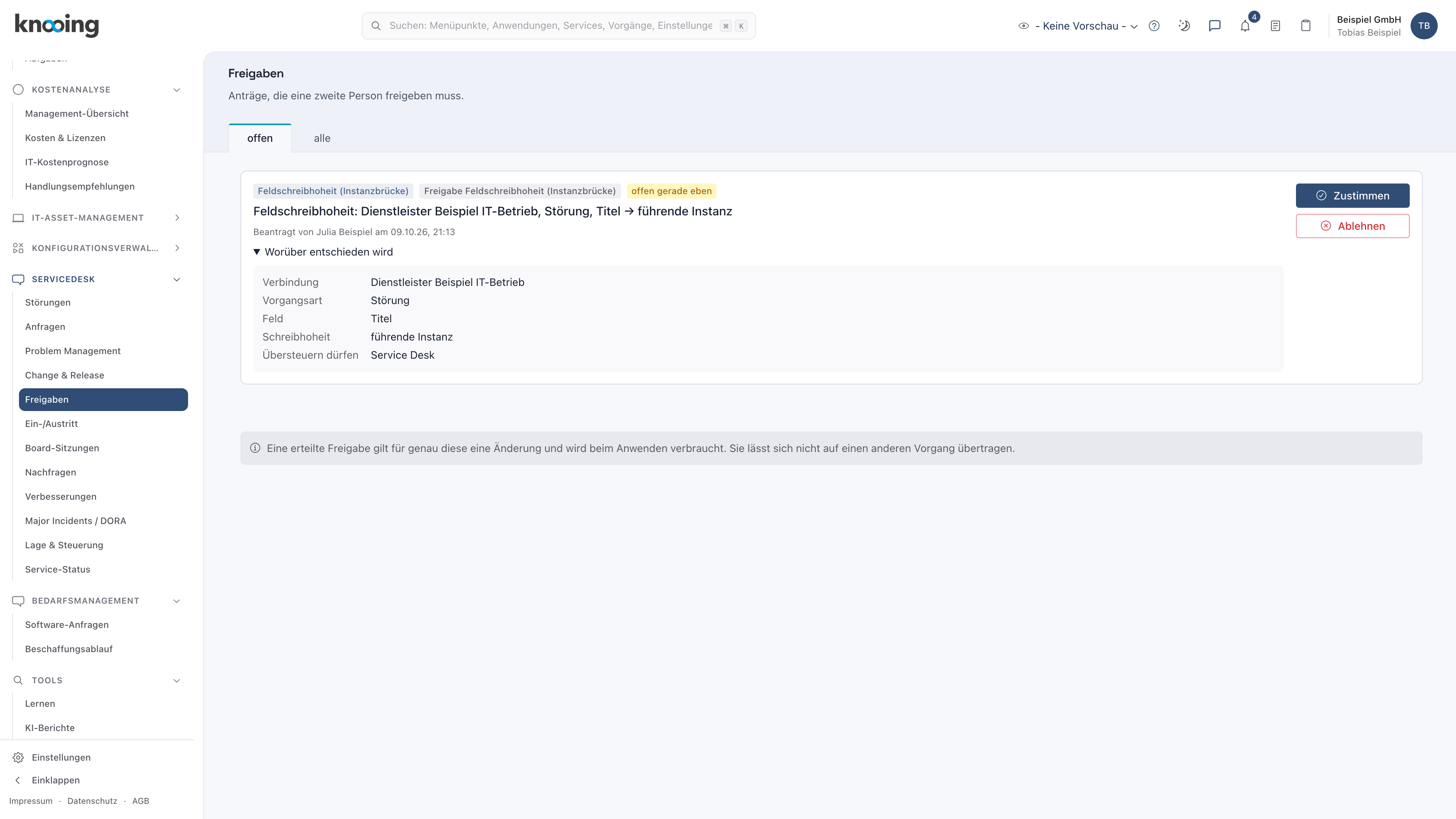Viewport: 1456px width, 819px height.
Task: Open notifications bell with badge 4
Action: pyautogui.click(x=1245, y=26)
